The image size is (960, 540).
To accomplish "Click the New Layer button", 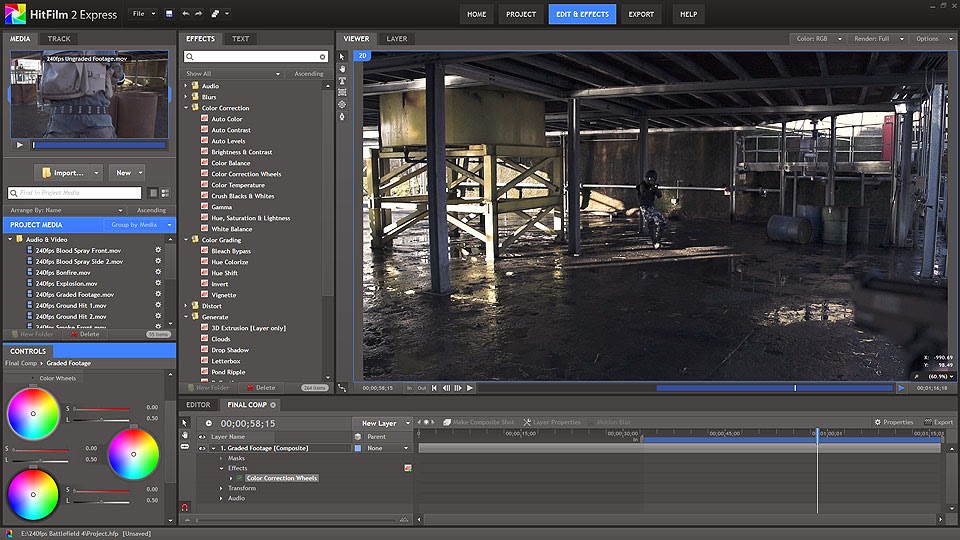I will 379,423.
